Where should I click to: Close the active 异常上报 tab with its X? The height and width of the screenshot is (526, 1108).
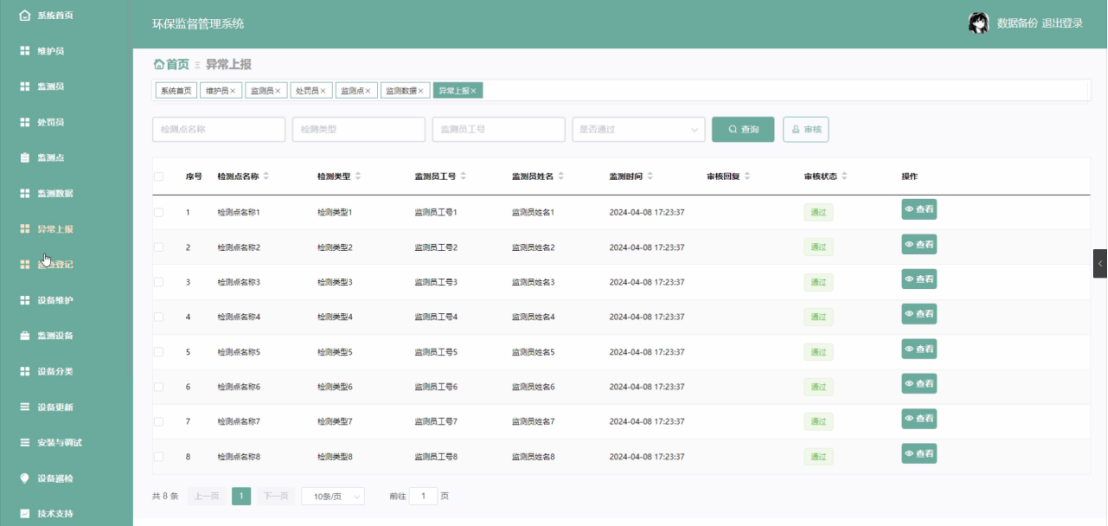473,90
